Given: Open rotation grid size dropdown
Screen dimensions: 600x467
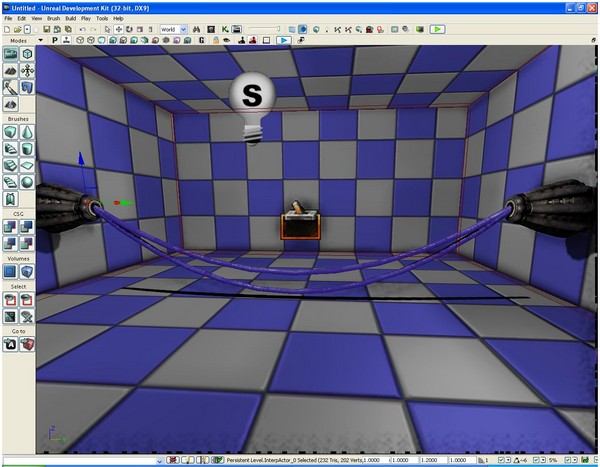Looking at the screenshot, I should [x=543, y=460].
